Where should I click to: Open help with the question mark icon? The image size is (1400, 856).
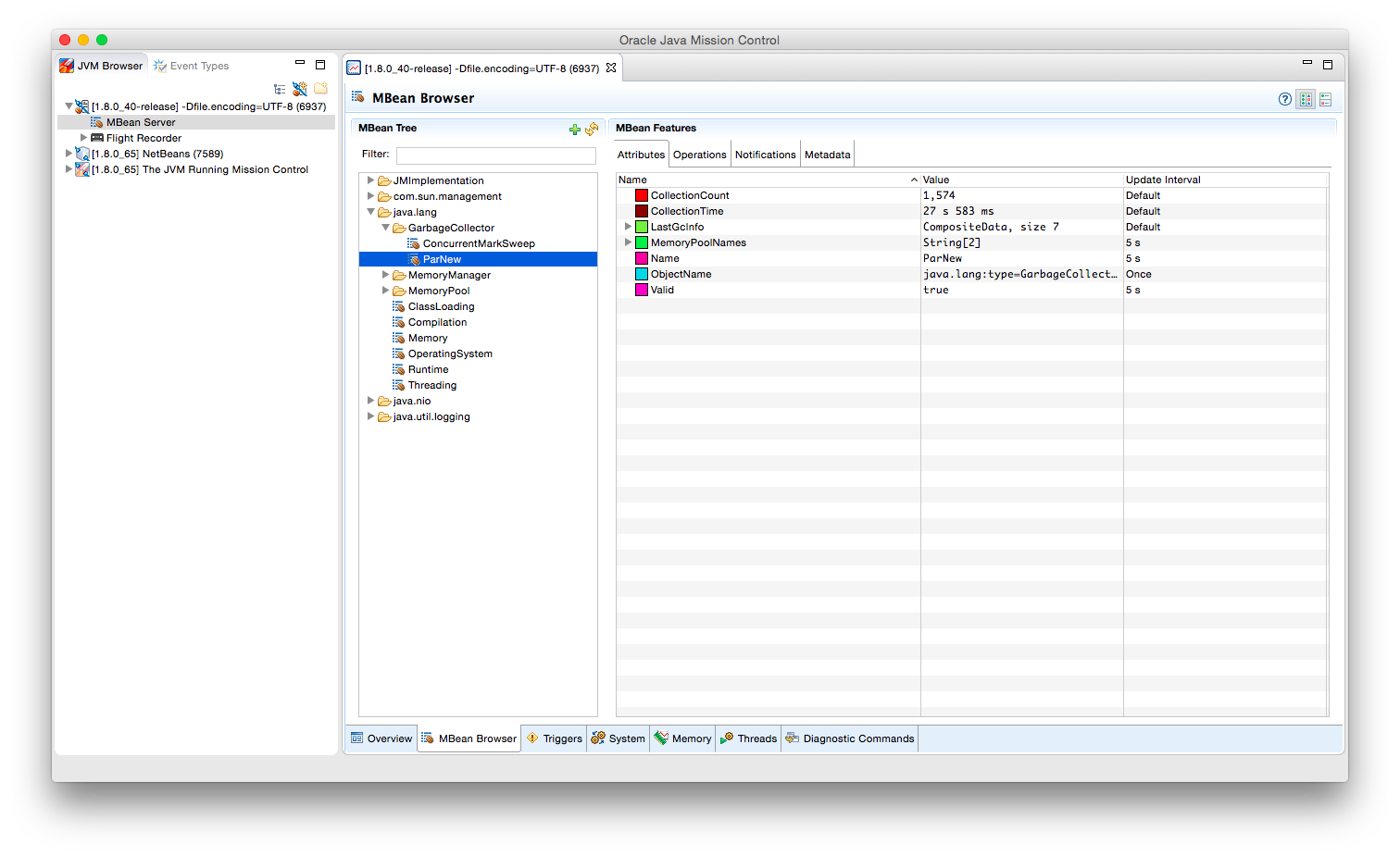(x=1285, y=99)
